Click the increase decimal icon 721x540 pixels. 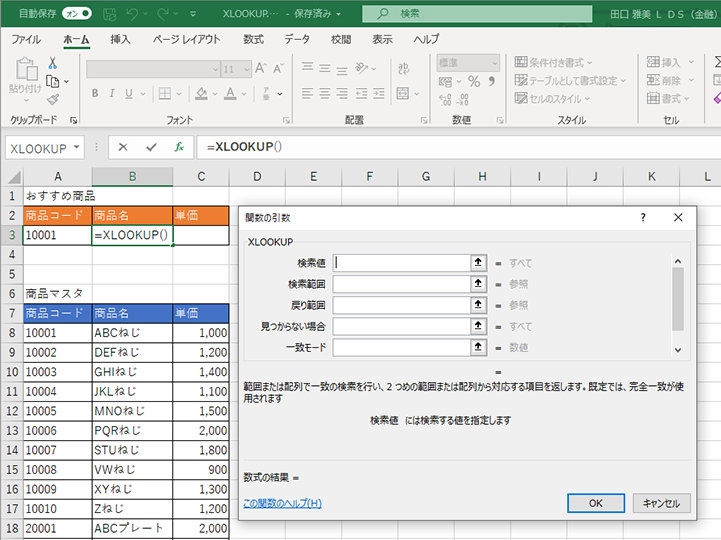click(x=445, y=99)
